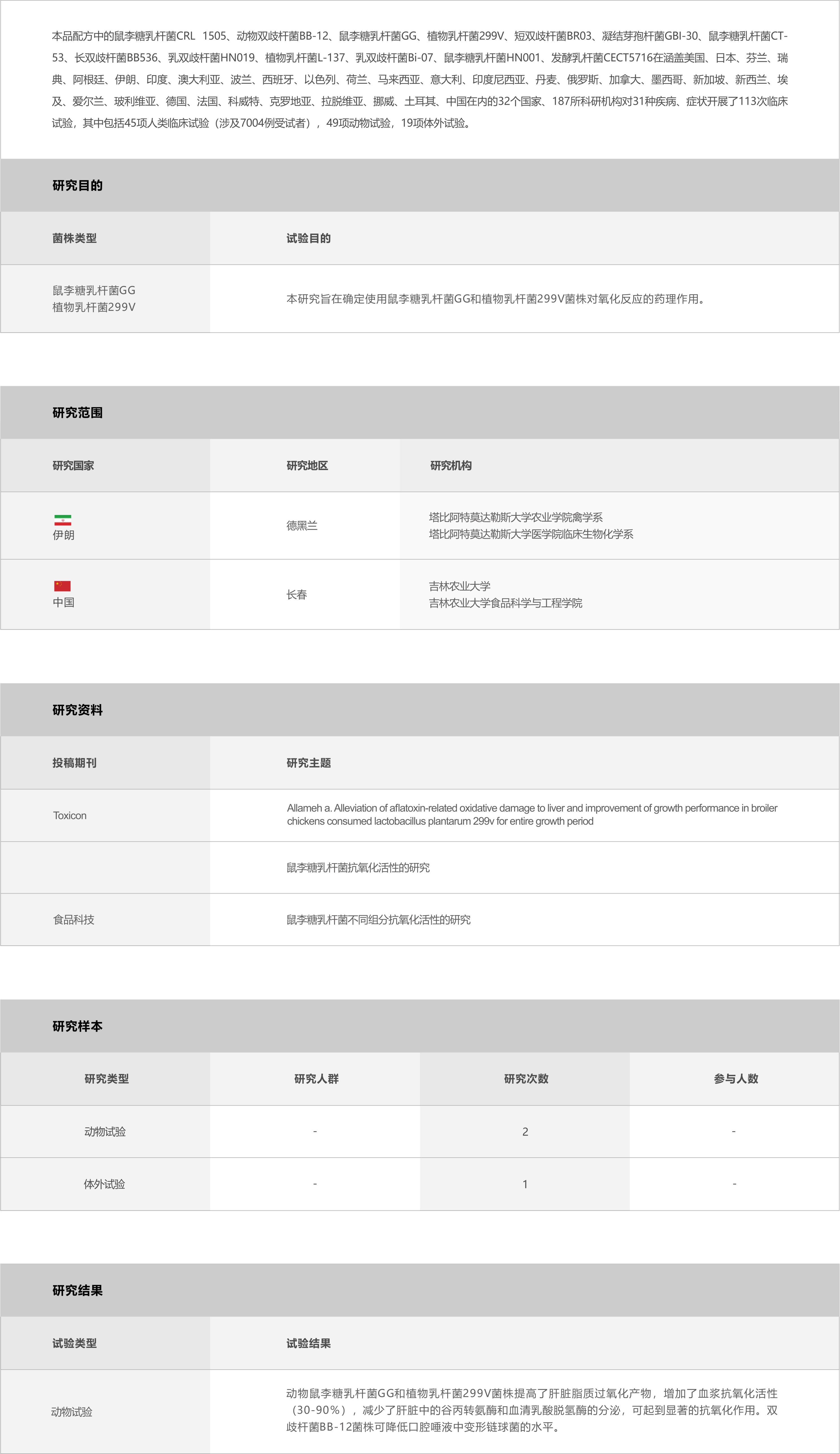Click the animal trial results paragraph
This screenshot has width=840, height=1454.
pyautogui.click(x=532, y=1410)
